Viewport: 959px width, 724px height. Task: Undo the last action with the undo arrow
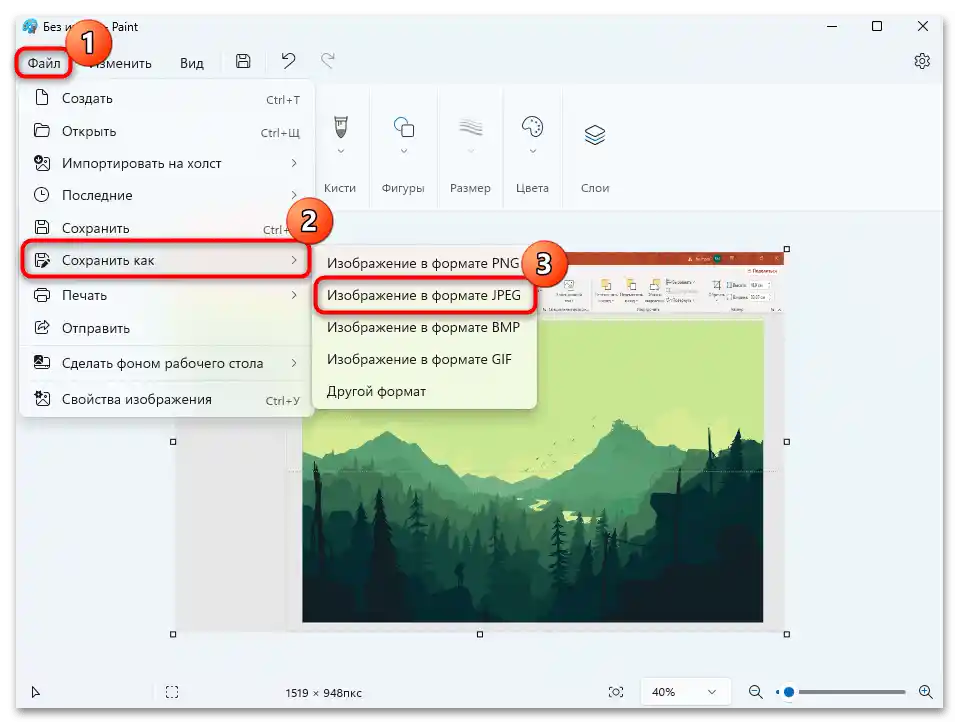288,61
